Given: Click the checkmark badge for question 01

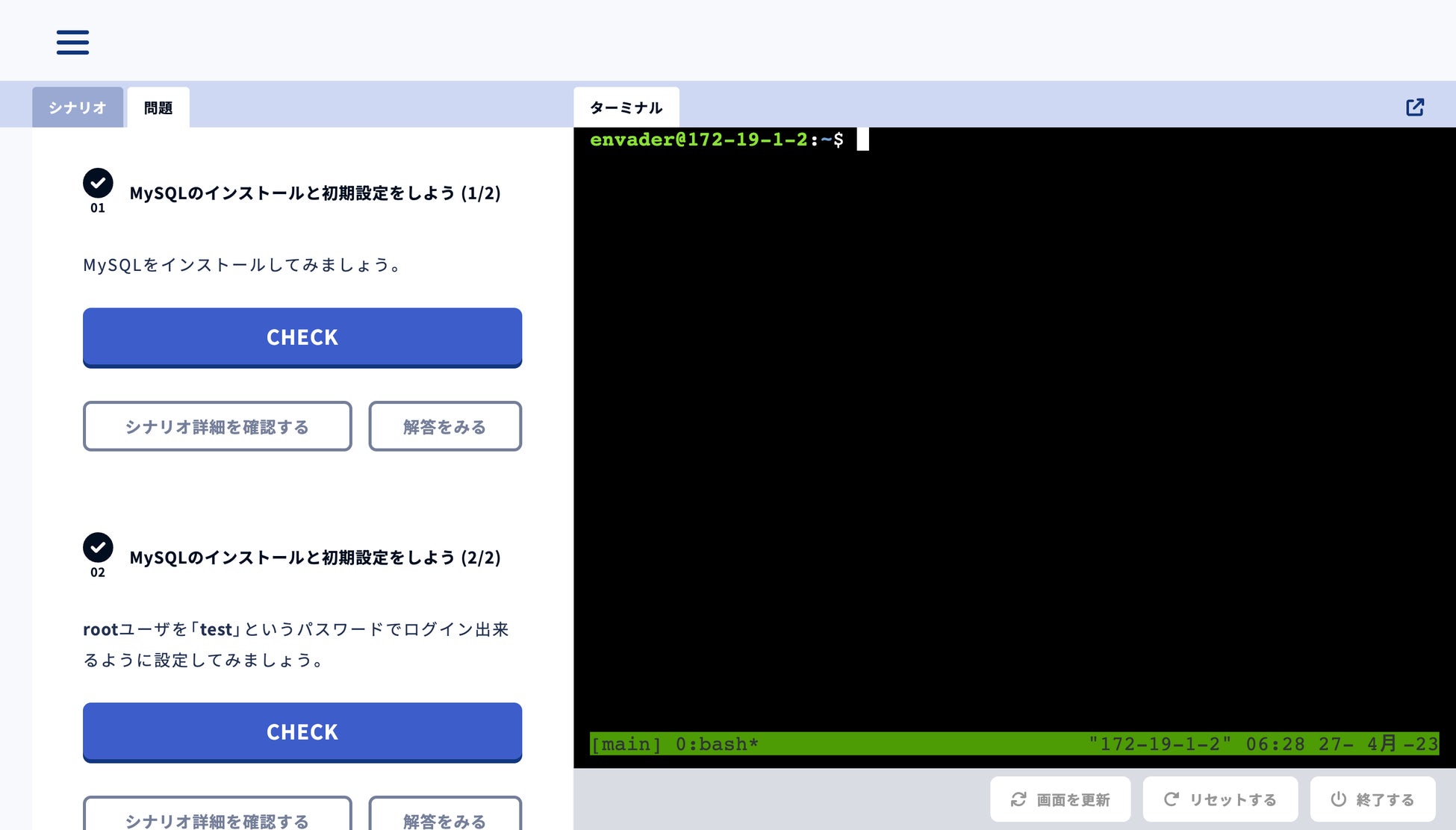Looking at the screenshot, I should pyautogui.click(x=98, y=183).
